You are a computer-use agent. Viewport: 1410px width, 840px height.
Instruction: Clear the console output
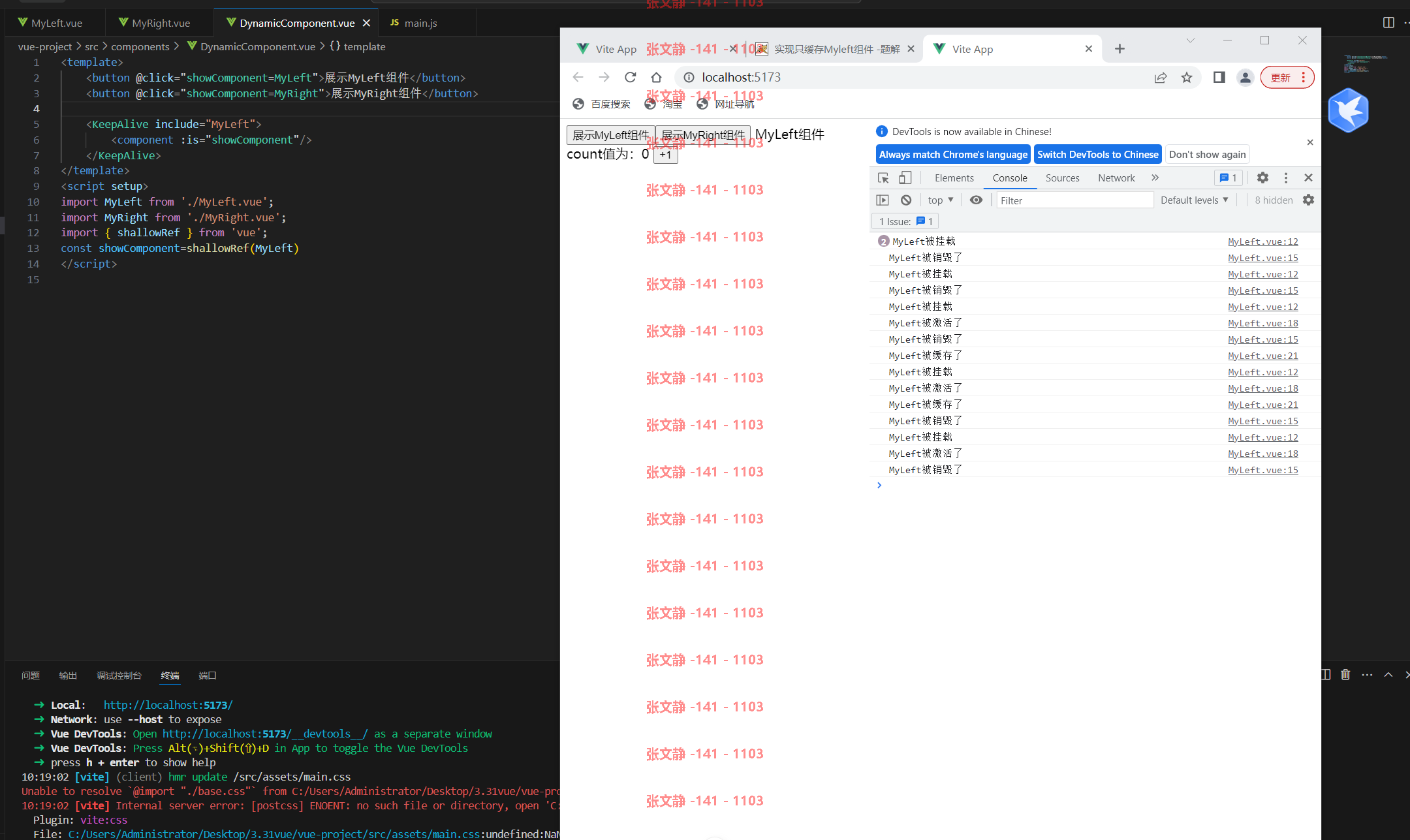tap(906, 200)
